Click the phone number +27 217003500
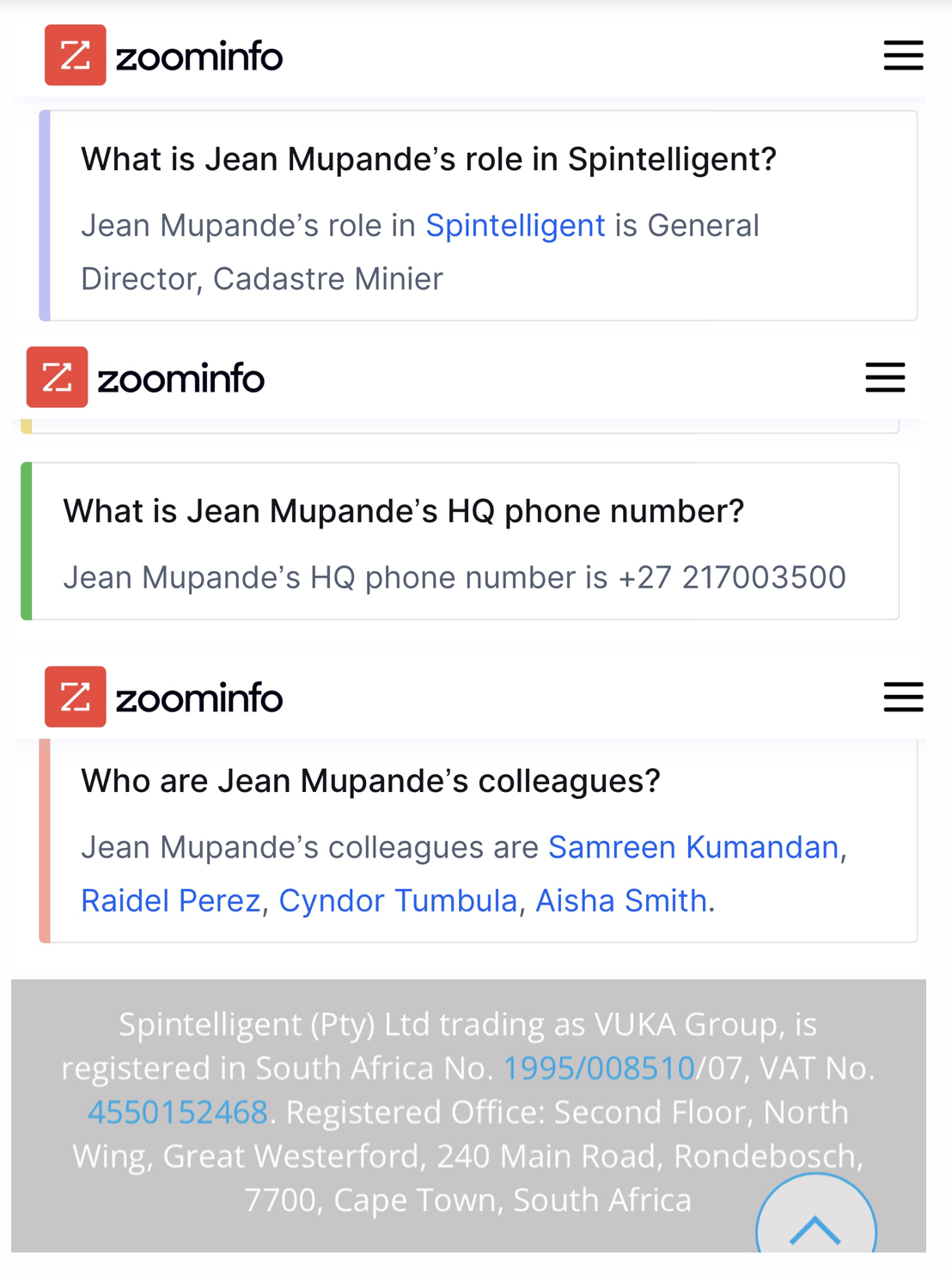This screenshot has width=952, height=1280. (732, 577)
